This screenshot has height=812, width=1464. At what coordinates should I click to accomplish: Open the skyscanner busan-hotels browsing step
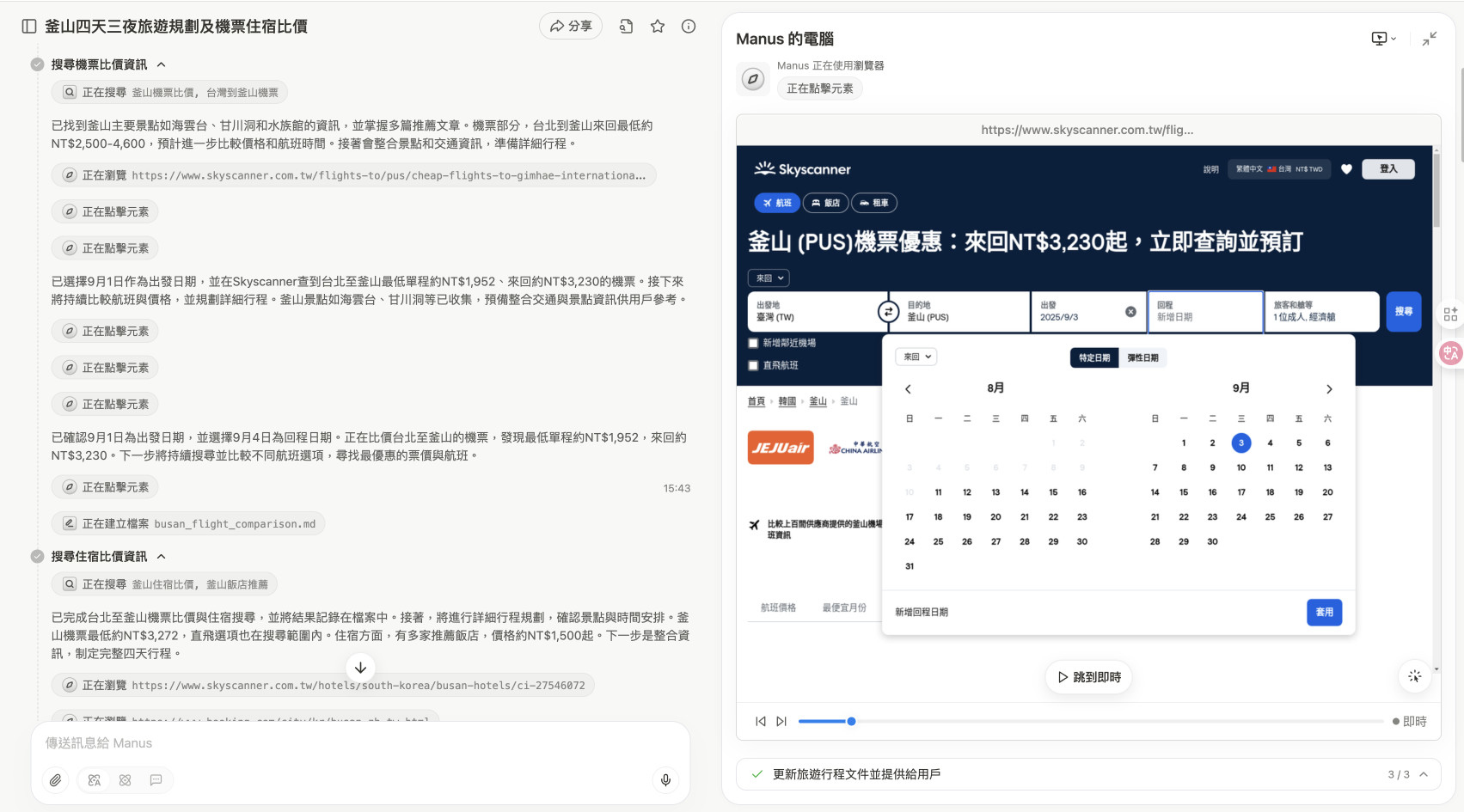pyautogui.click(x=323, y=685)
